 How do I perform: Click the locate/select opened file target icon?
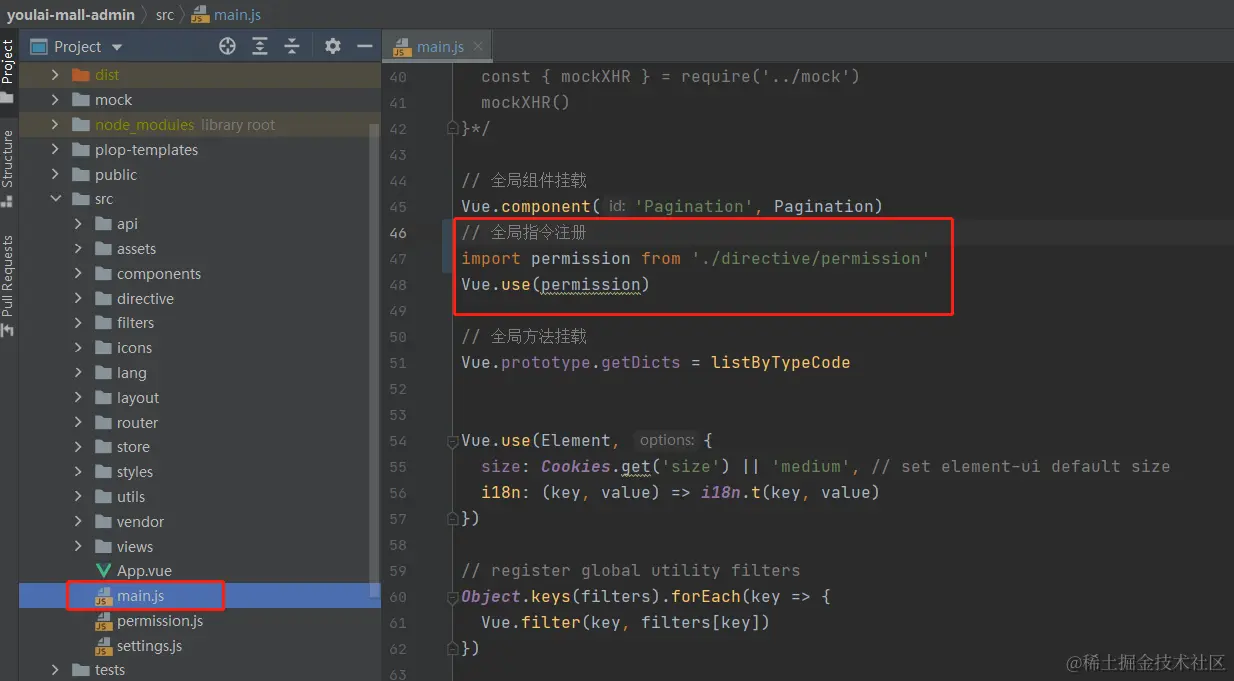pyautogui.click(x=227, y=46)
